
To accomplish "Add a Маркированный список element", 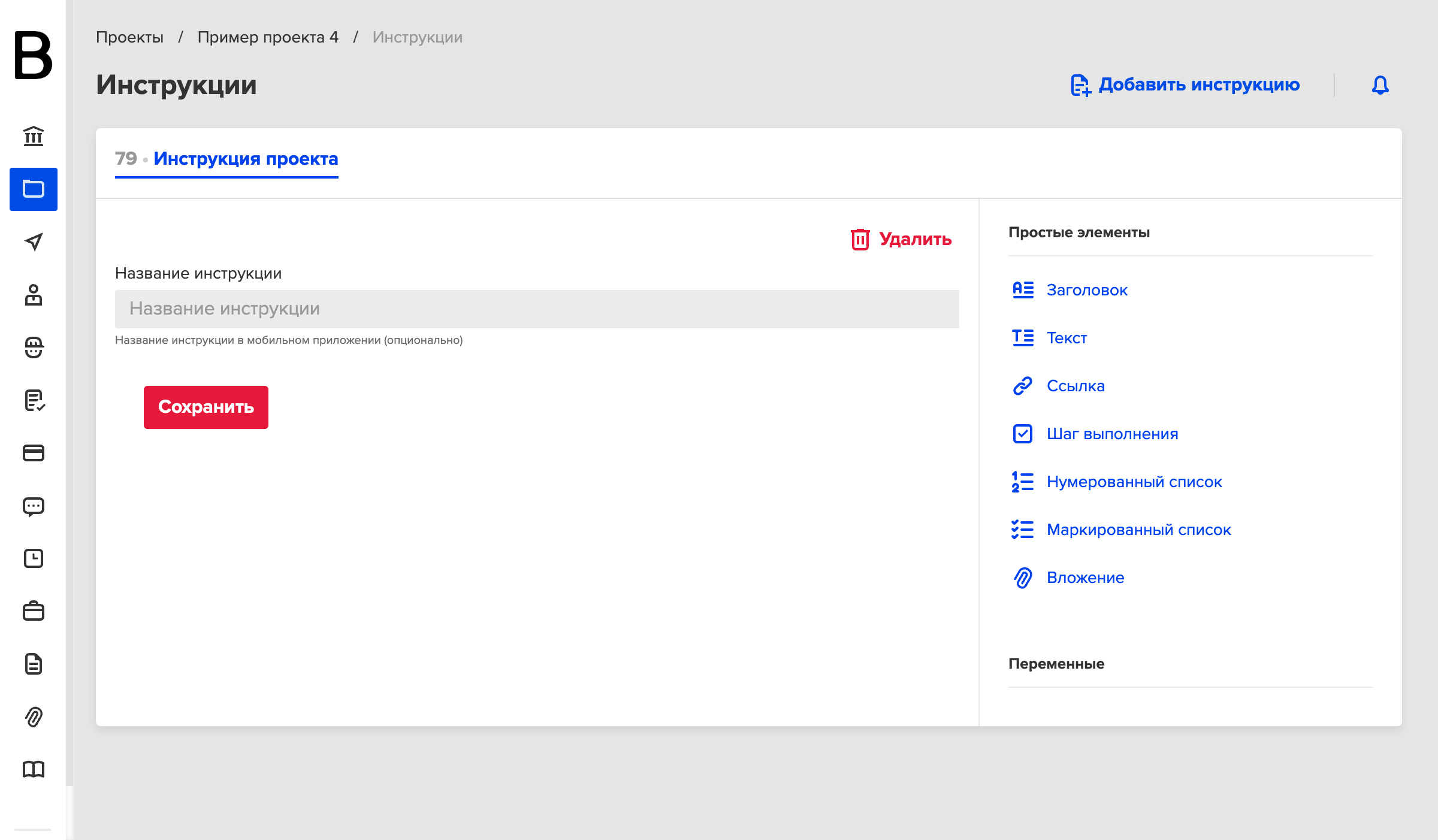I will point(1122,530).
